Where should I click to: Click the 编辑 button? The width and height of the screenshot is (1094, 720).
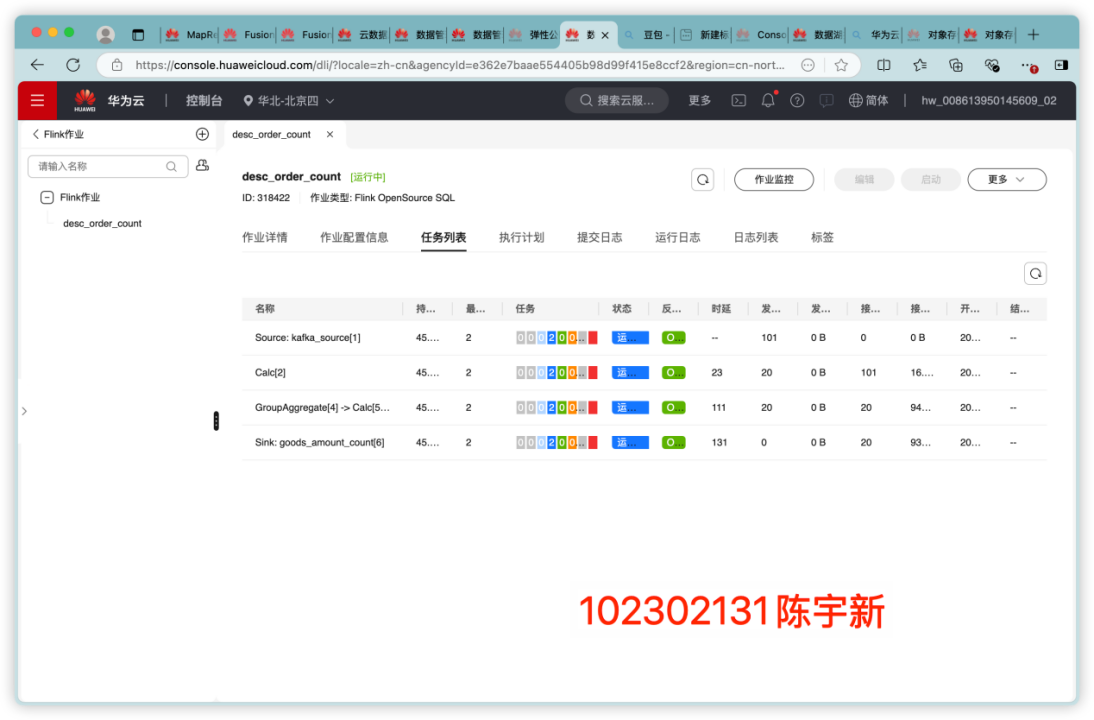[x=864, y=179]
